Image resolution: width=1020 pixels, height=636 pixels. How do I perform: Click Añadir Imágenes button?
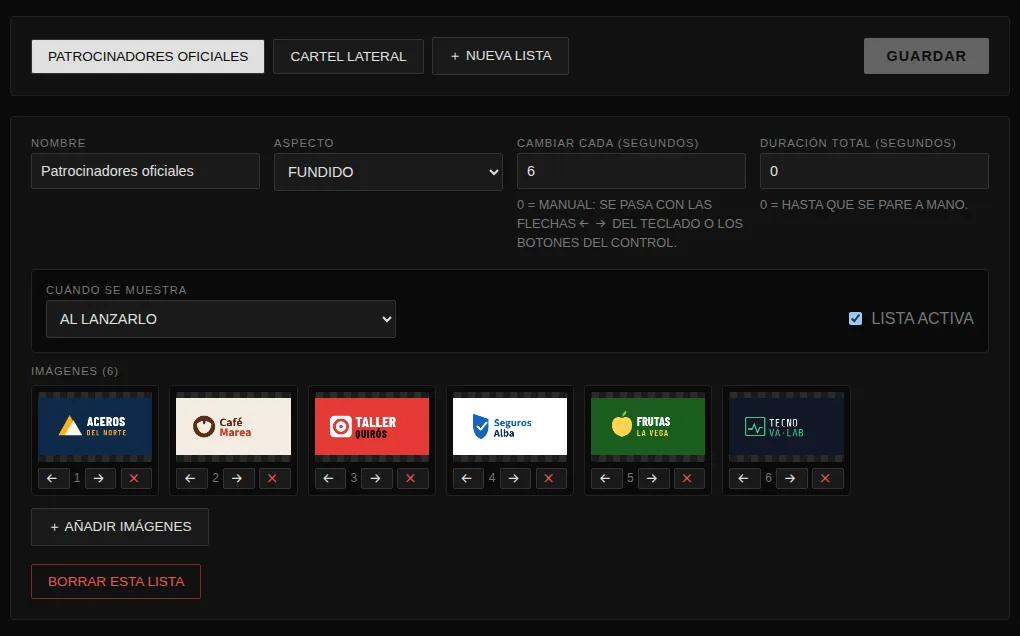point(120,527)
